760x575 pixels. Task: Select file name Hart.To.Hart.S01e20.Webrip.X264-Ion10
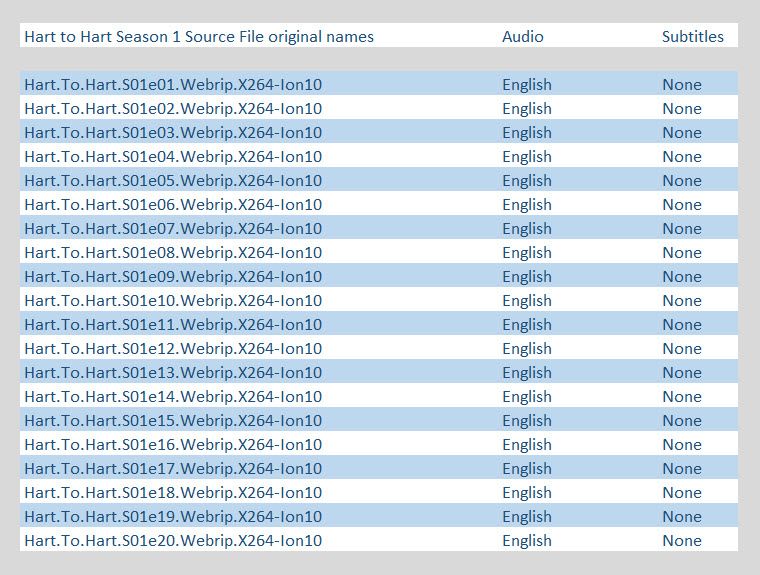pos(173,541)
